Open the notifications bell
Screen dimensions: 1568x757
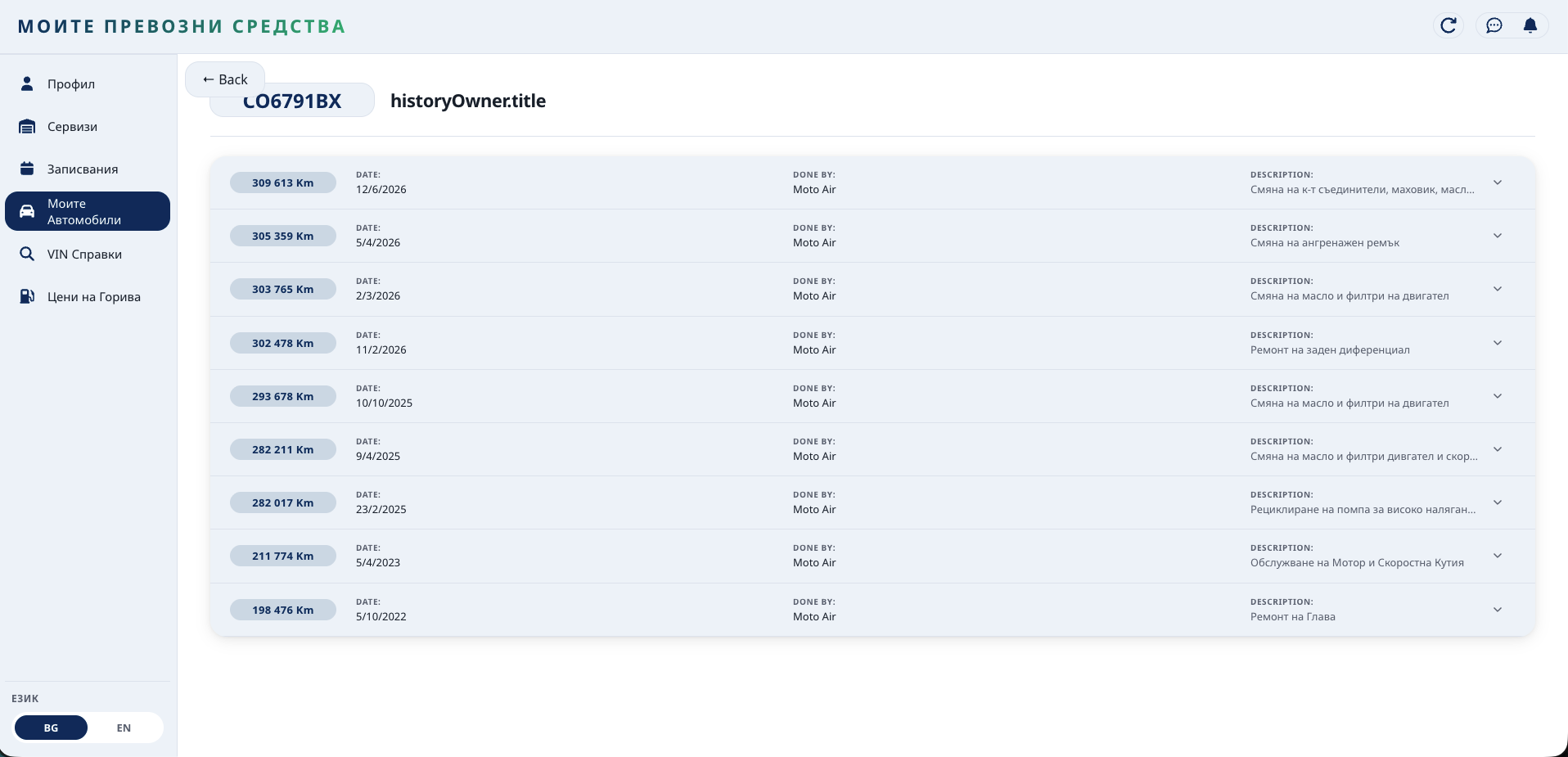pyautogui.click(x=1530, y=25)
